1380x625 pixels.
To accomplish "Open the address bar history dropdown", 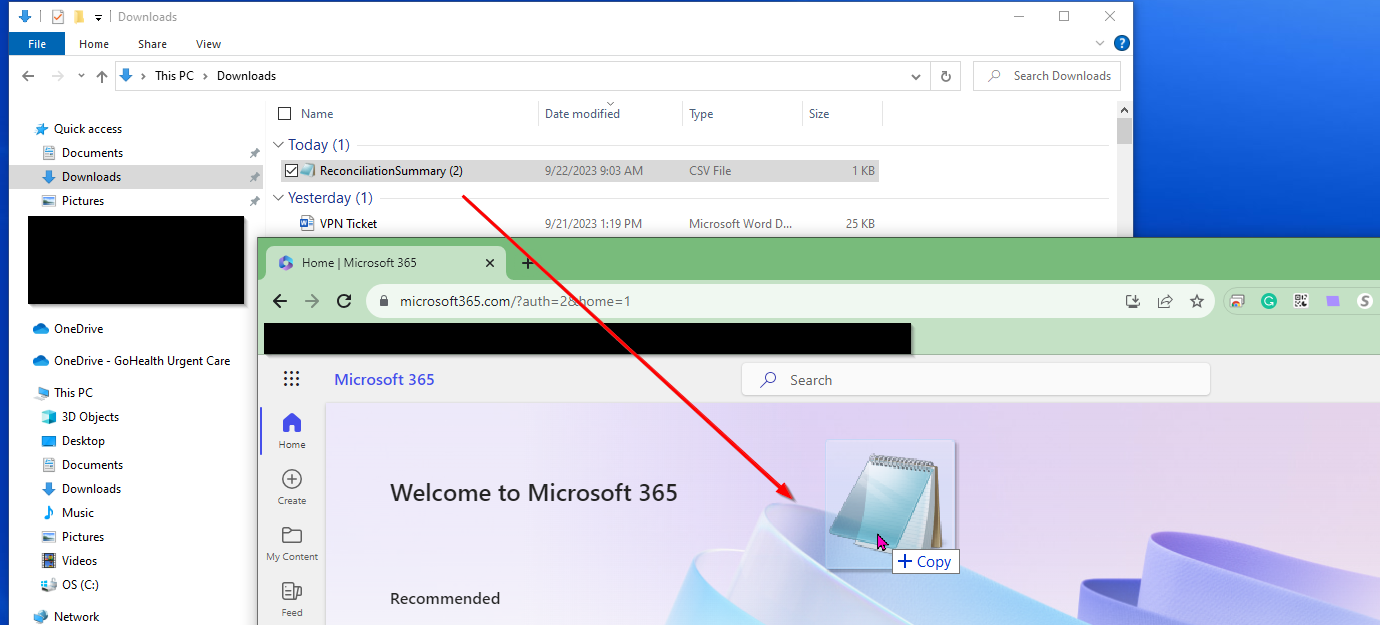I will pyautogui.click(x=916, y=76).
